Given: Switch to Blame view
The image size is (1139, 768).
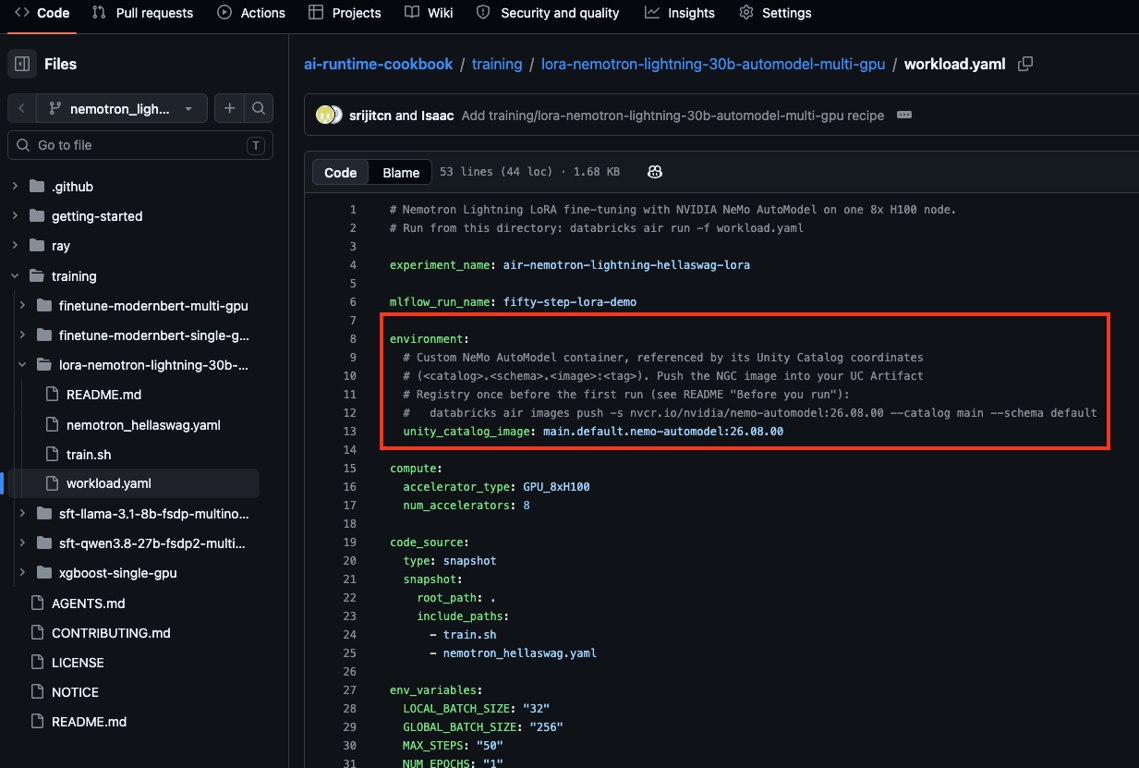Looking at the screenshot, I should (x=401, y=172).
